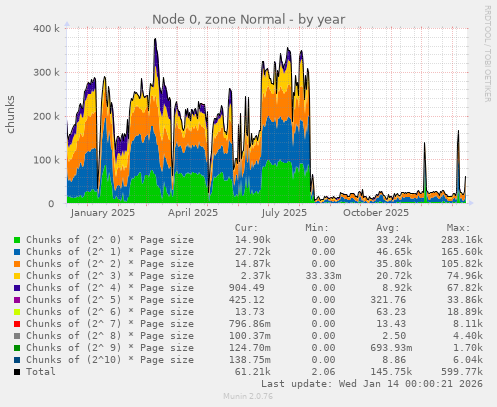Click the 14.90k current value
The width and height of the screenshot is (497, 407).
[253, 240]
